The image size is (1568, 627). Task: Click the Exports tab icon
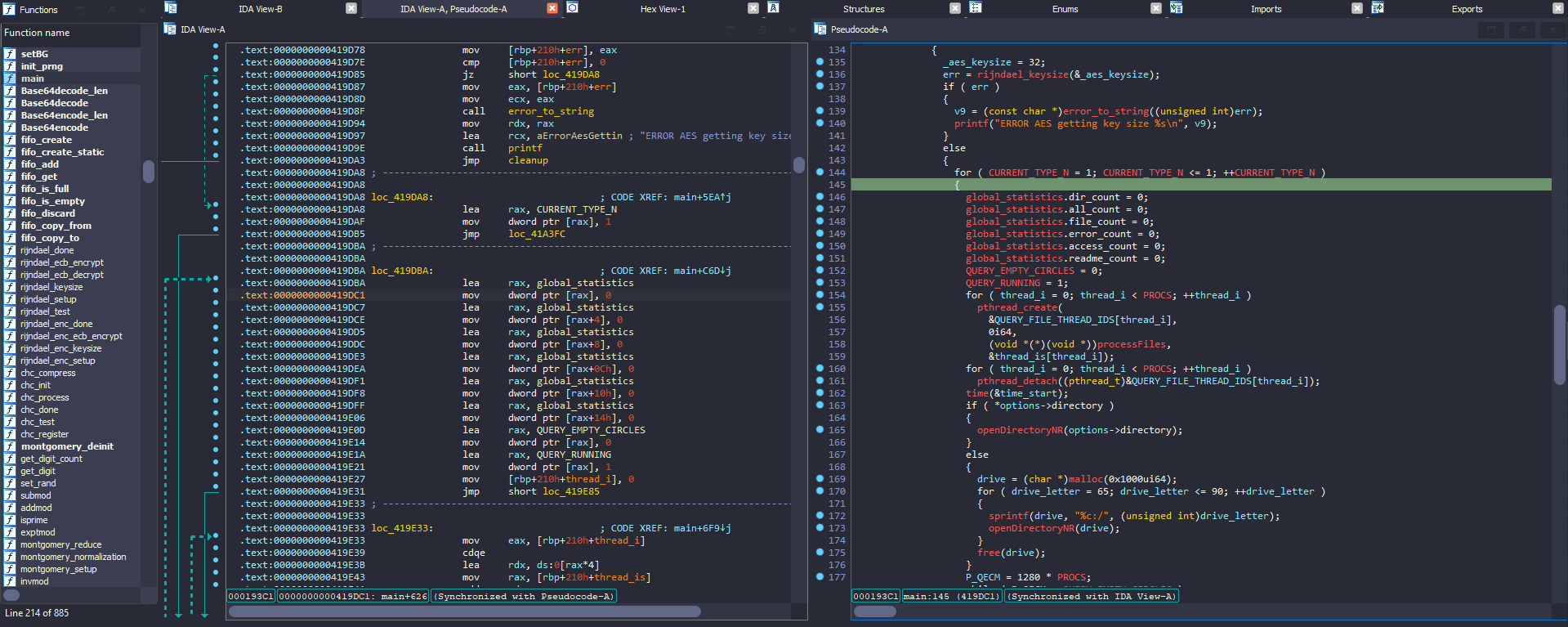(x=1378, y=8)
